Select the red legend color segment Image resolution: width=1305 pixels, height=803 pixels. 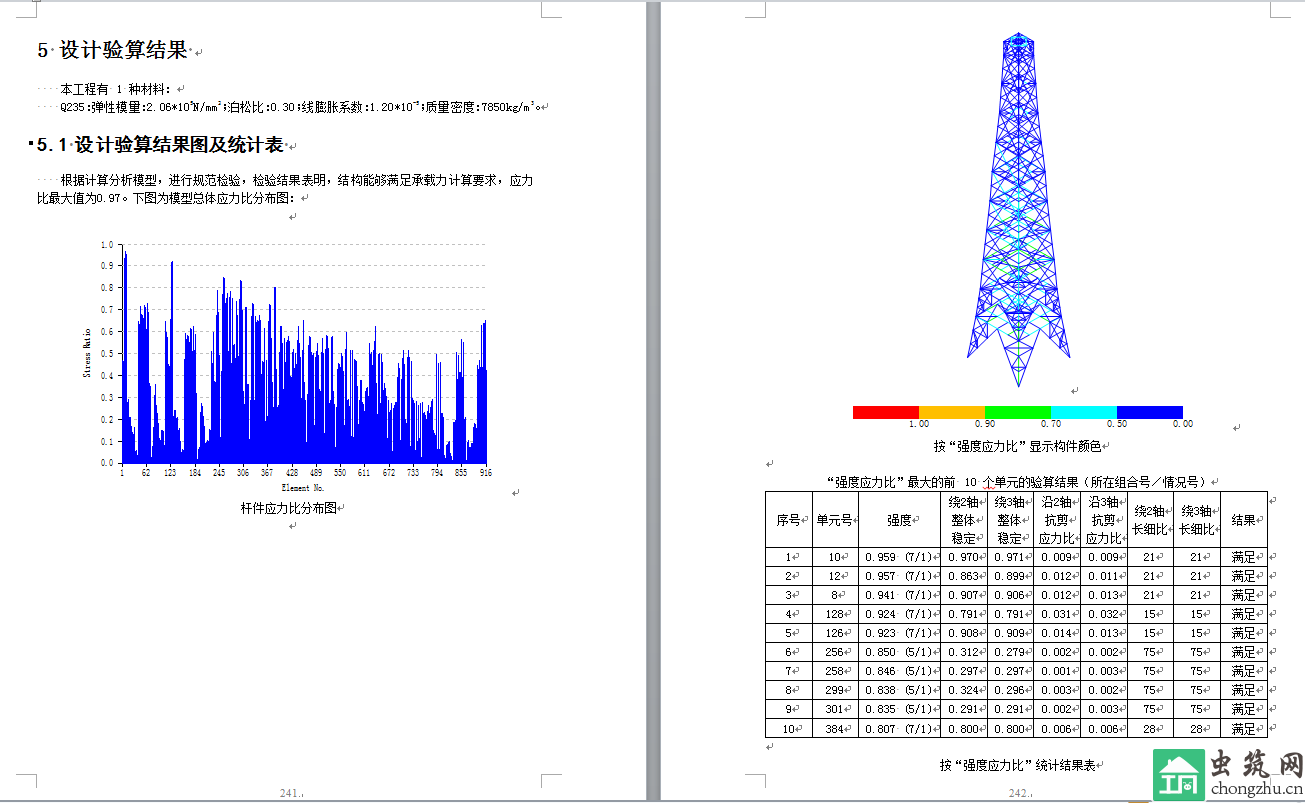(x=885, y=412)
